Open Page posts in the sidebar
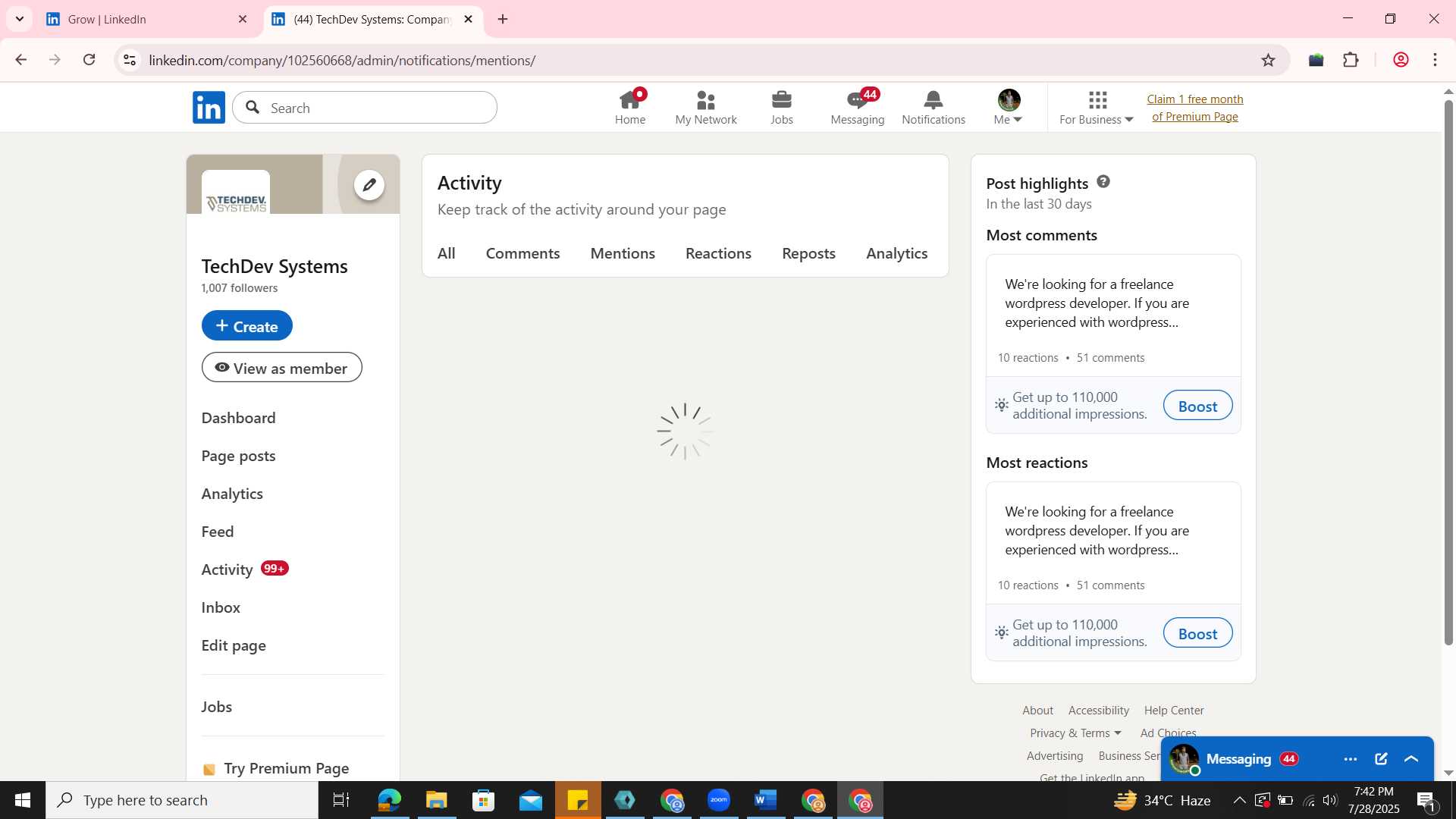The width and height of the screenshot is (1456, 819). (x=238, y=456)
